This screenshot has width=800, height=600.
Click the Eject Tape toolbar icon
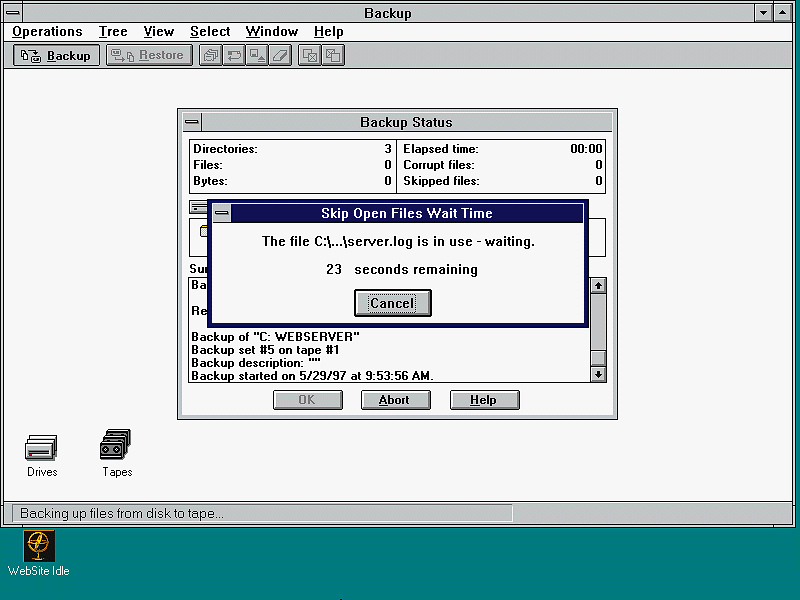pos(257,56)
